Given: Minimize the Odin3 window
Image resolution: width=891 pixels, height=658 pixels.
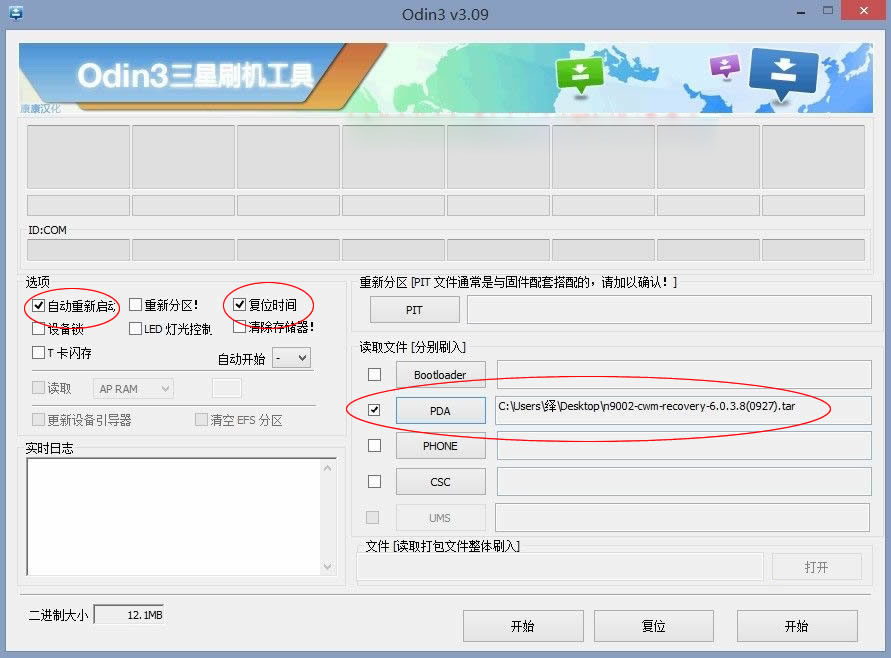Looking at the screenshot, I should pos(801,11).
